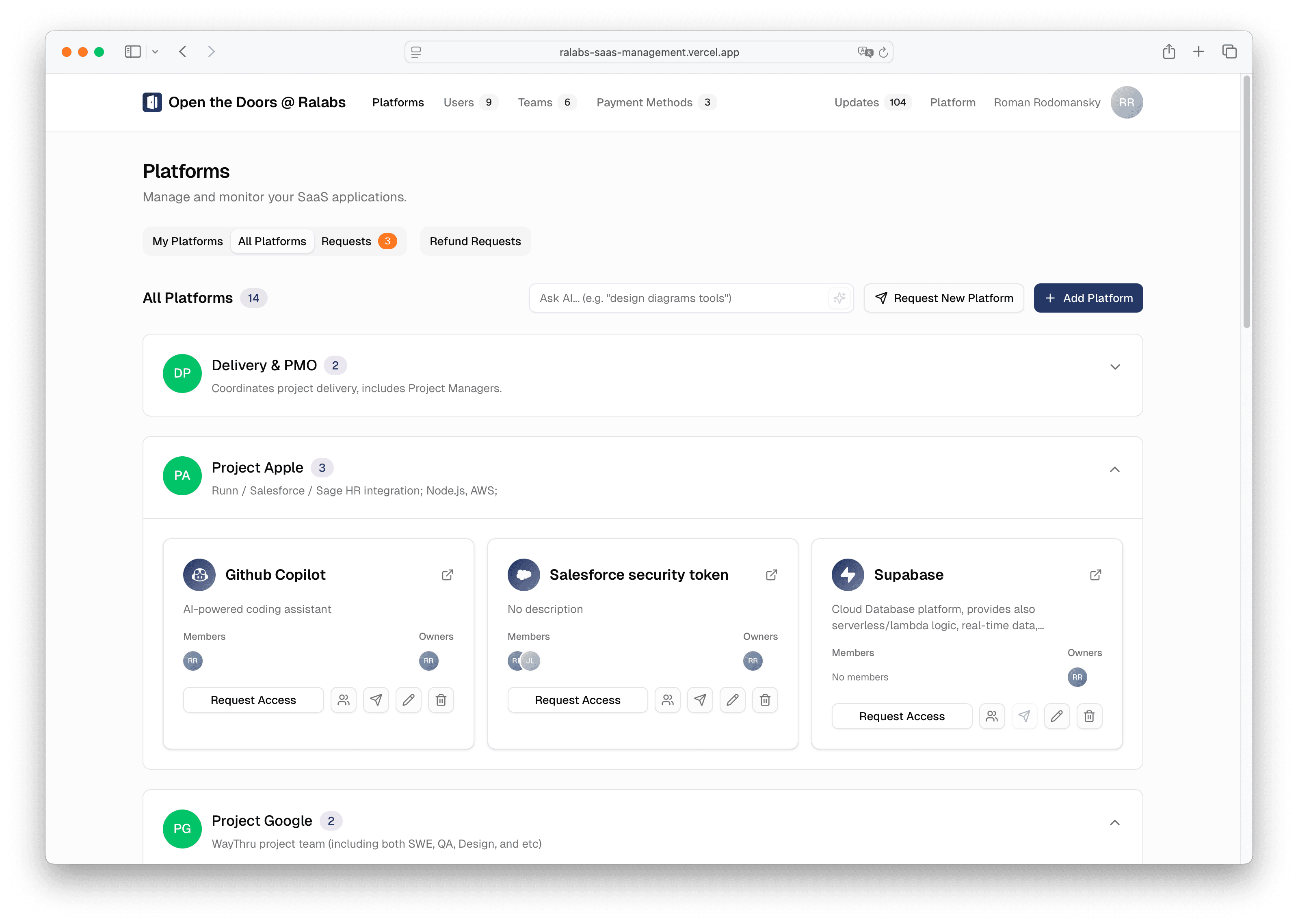The height and width of the screenshot is (924, 1298).
Task: Open the manage members icon on Supabase card
Action: [992, 716]
